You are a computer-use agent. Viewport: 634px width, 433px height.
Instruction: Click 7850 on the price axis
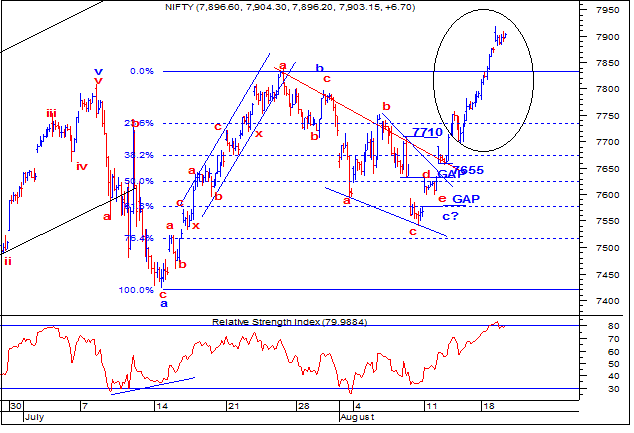coord(608,63)
